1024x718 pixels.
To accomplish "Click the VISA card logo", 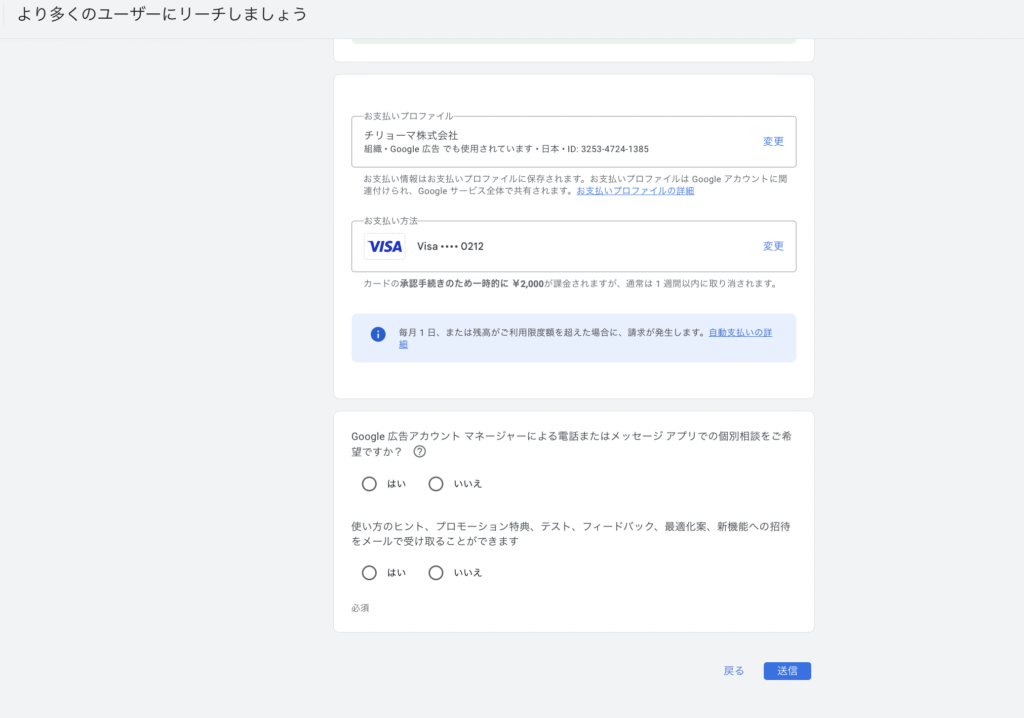I will pyautogui.click(x=385, y=246).
